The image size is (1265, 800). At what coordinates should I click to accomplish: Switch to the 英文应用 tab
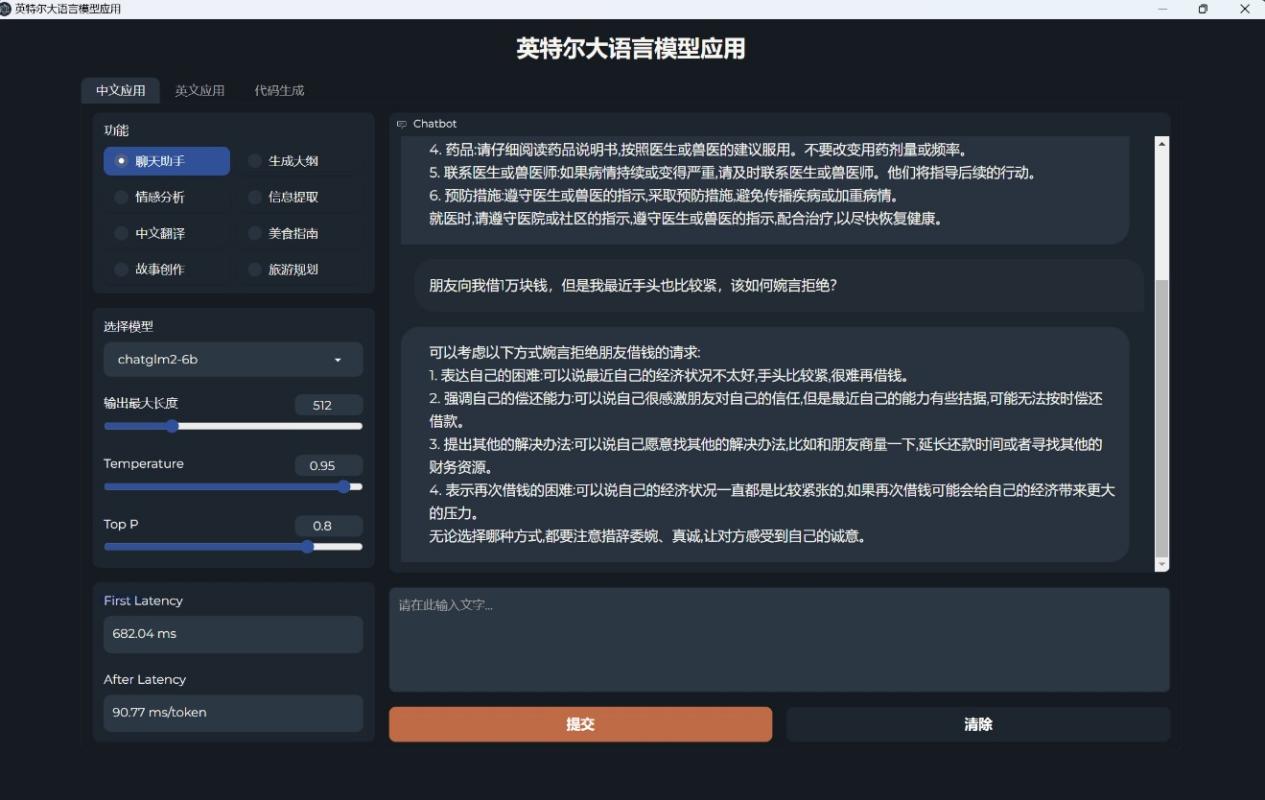[201, 90]
